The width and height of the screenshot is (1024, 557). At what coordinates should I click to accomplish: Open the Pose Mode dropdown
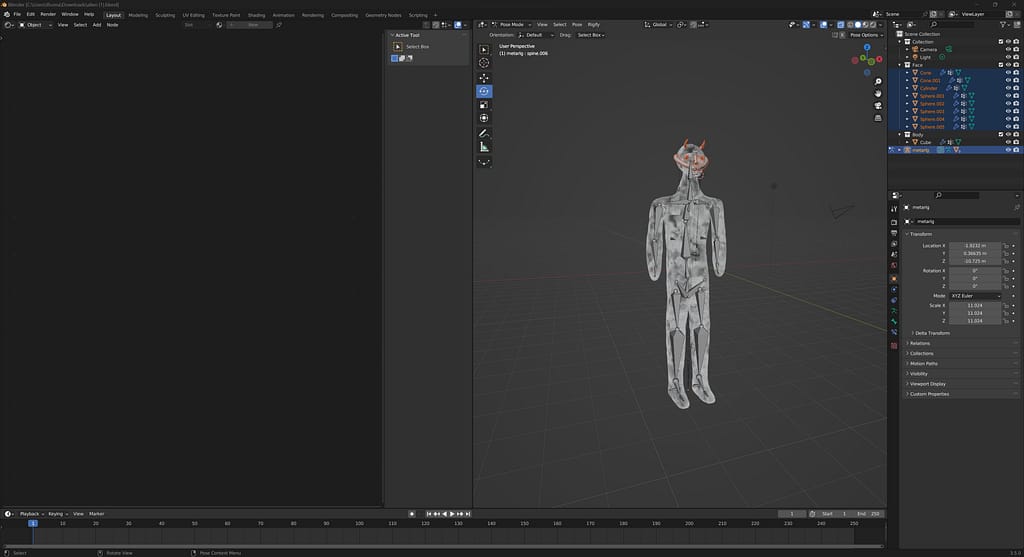pyautogui.click(x=513, y=24)
